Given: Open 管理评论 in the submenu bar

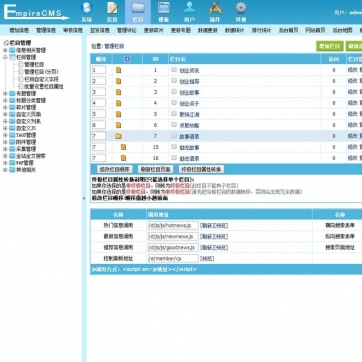Looking at the screenshot, I should coord(127,30).
